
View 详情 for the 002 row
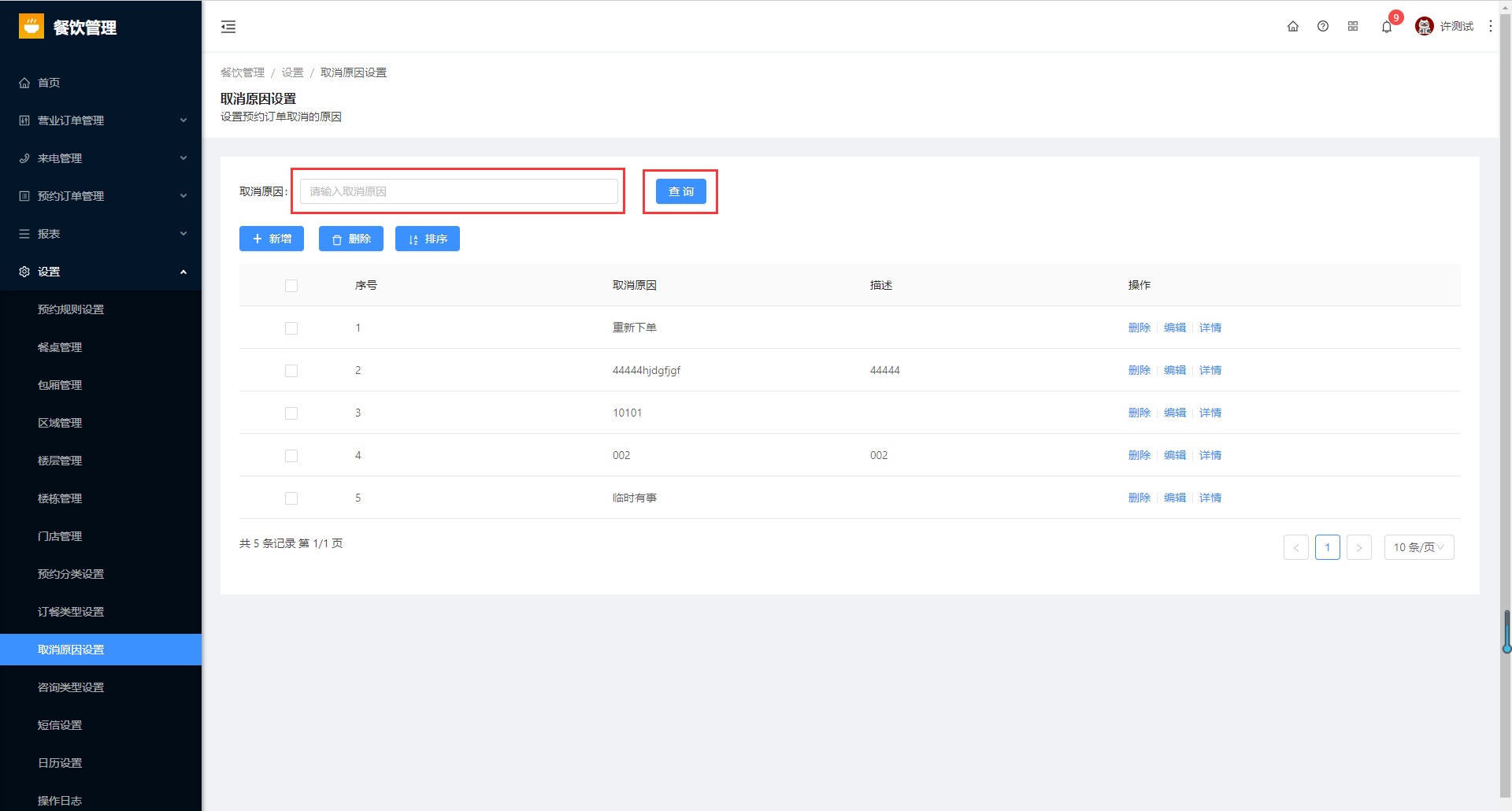tap(1210, 456)
